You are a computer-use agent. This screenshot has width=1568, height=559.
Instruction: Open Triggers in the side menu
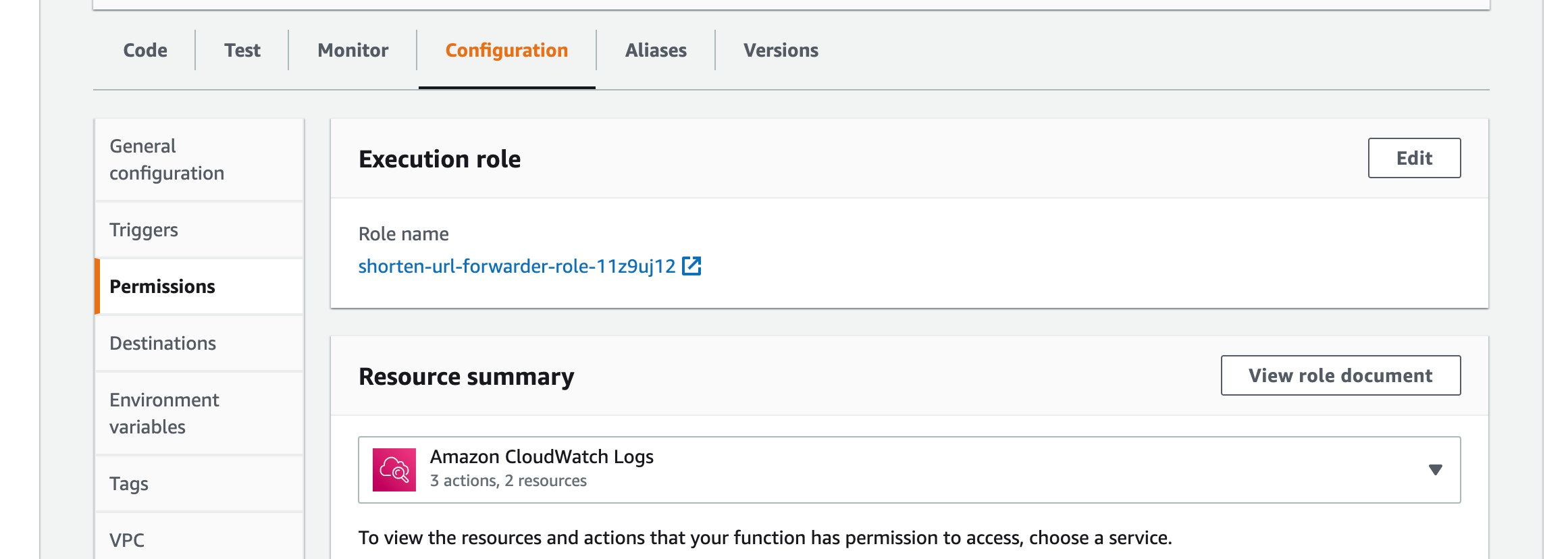144,230
